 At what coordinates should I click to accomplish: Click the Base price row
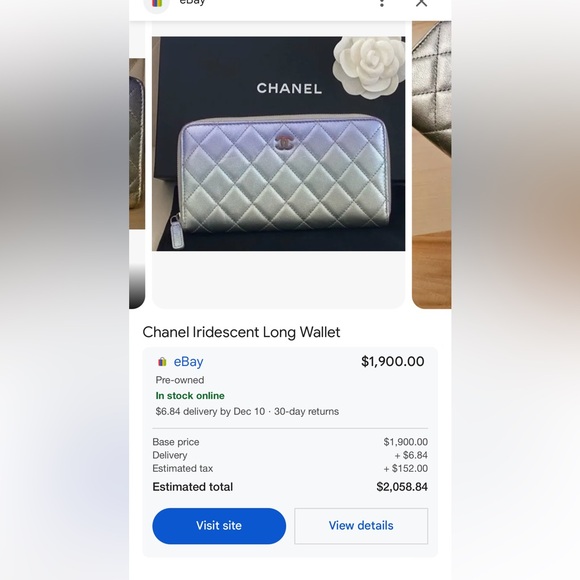click(290, 442)
